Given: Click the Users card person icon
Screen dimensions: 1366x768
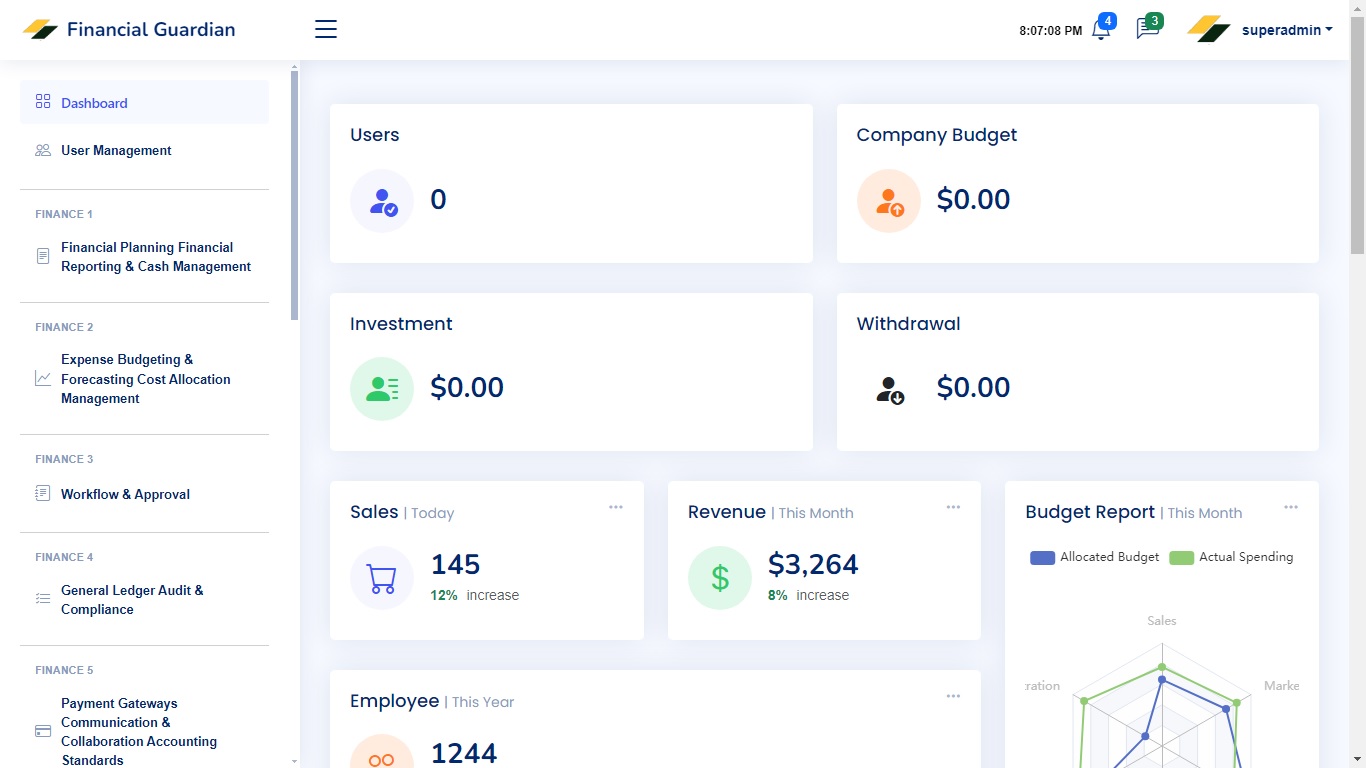Looking at the screenshot, I should [382, 201].
